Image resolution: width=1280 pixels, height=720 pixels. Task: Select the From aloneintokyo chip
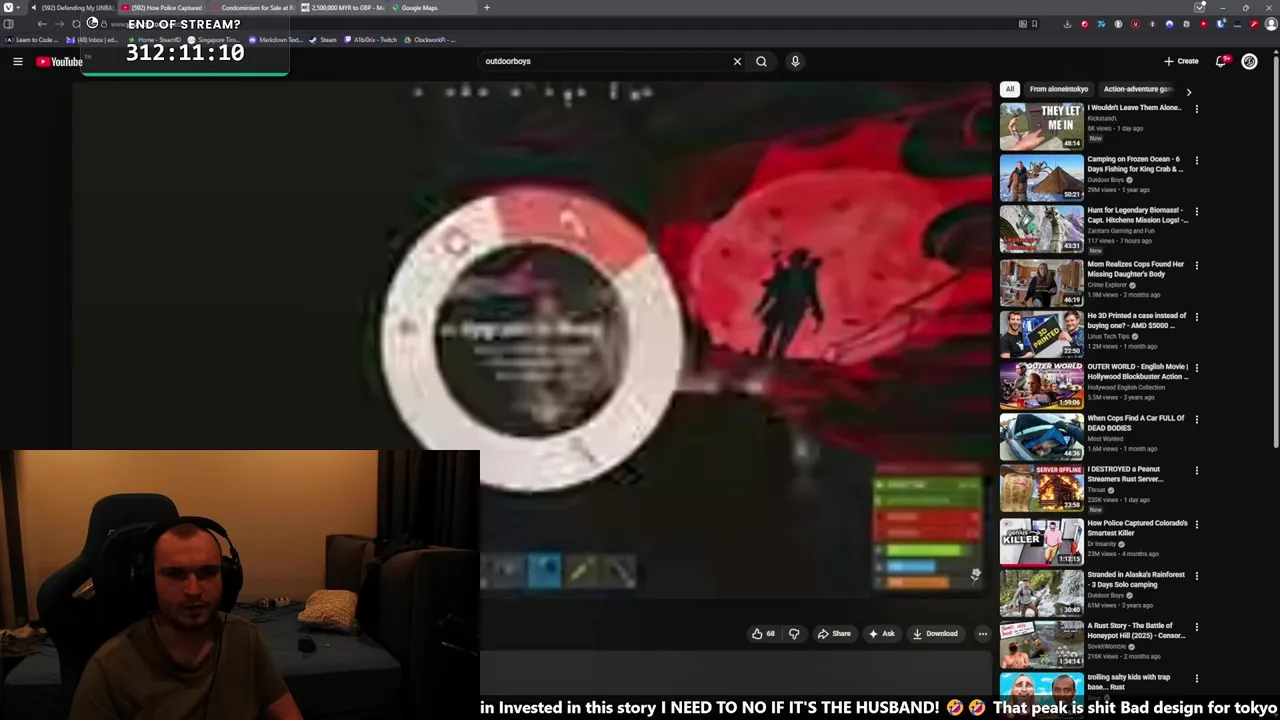coord(1059,89)
